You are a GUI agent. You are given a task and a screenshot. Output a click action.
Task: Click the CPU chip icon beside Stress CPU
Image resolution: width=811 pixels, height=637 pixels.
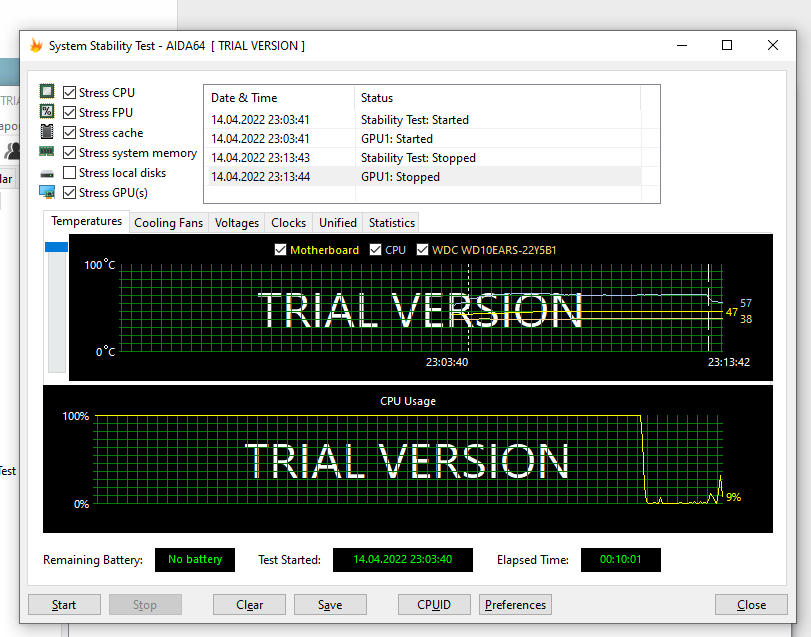pos(47,92)
